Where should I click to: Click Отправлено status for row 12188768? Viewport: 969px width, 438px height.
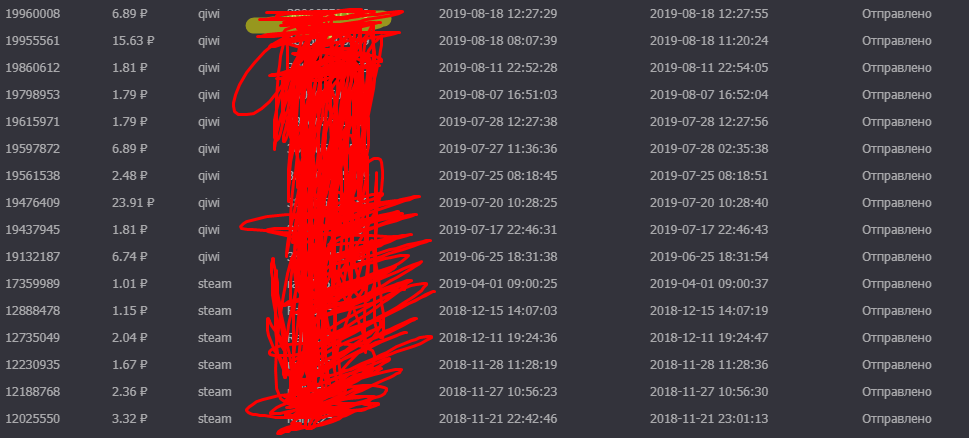click(897, 392)
